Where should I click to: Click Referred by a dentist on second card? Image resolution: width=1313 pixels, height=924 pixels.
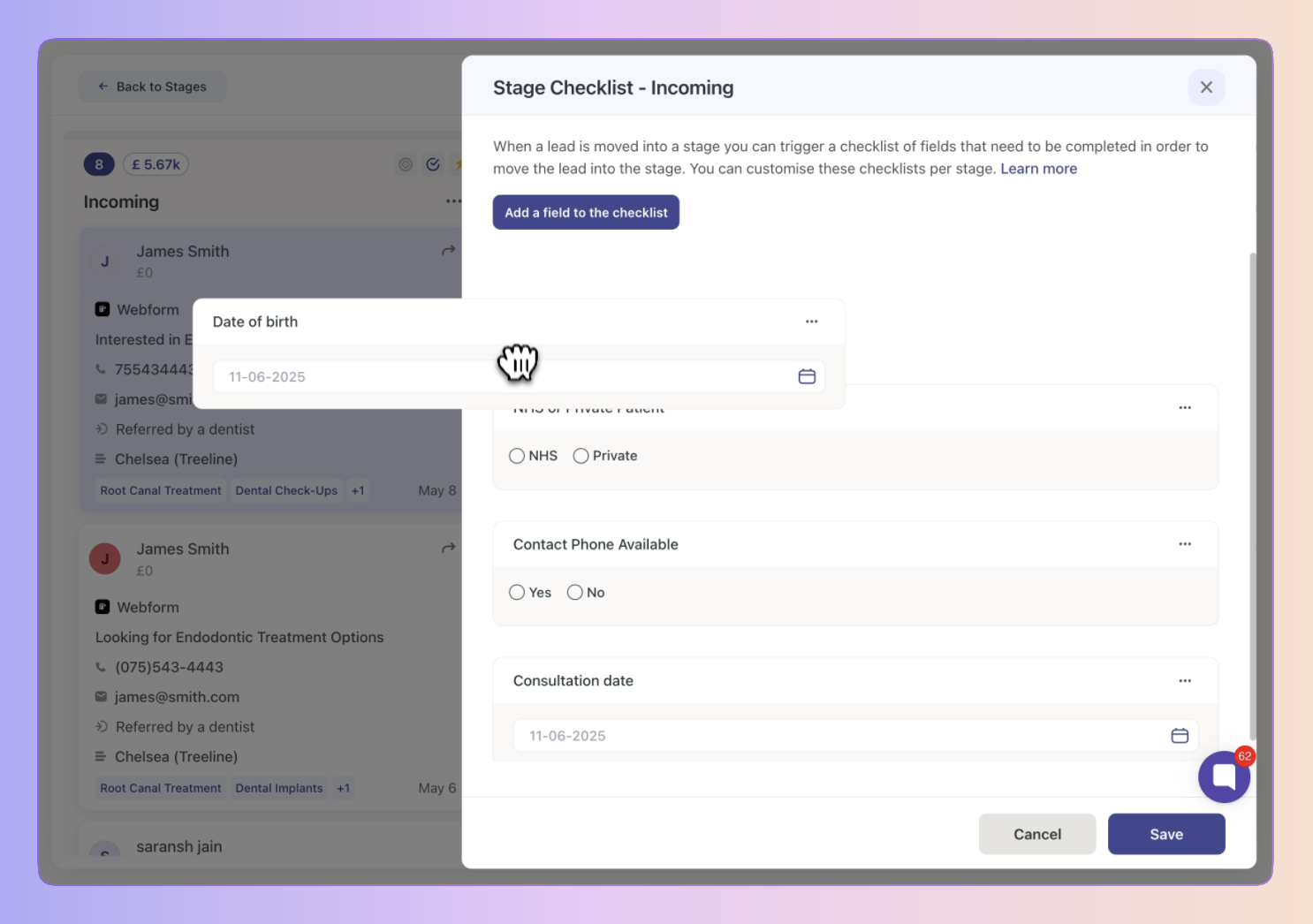[185, 727]
